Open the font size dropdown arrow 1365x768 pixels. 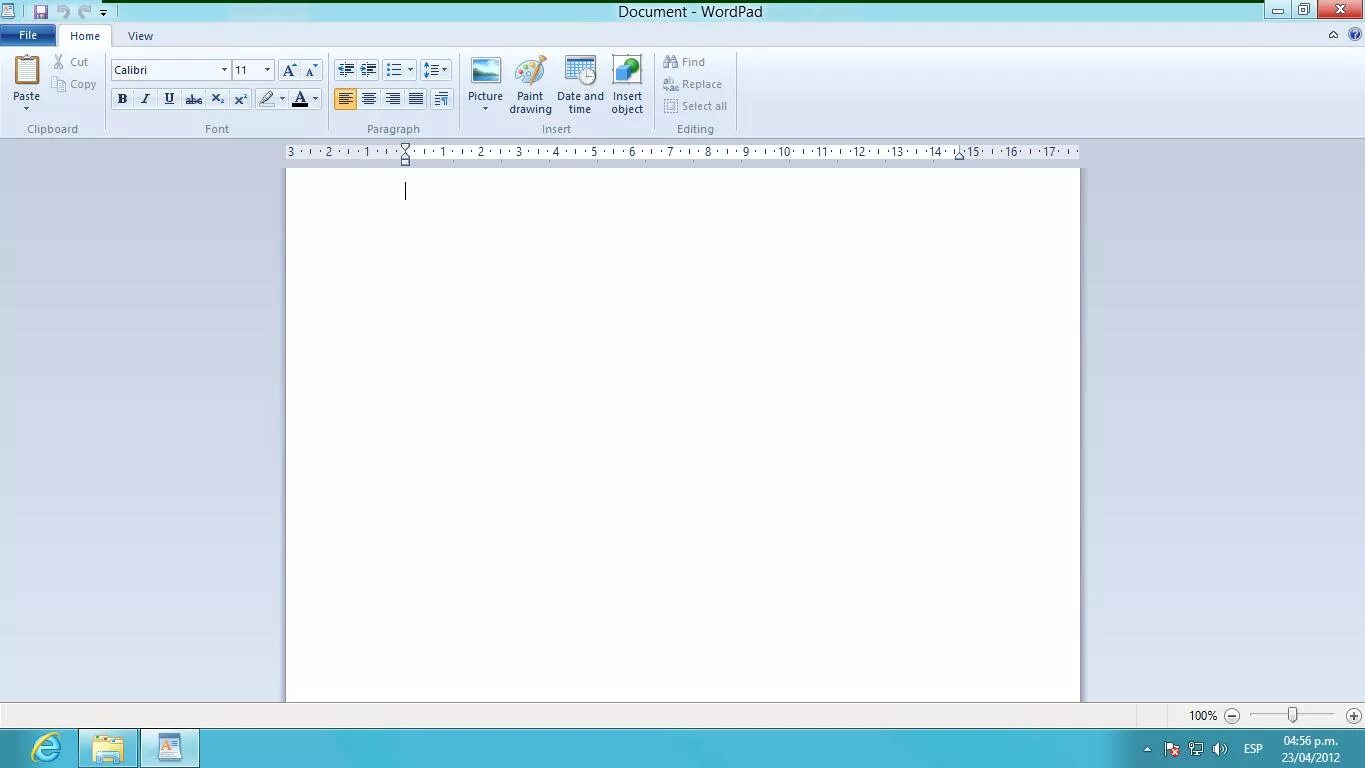click(x=267, y=70)
